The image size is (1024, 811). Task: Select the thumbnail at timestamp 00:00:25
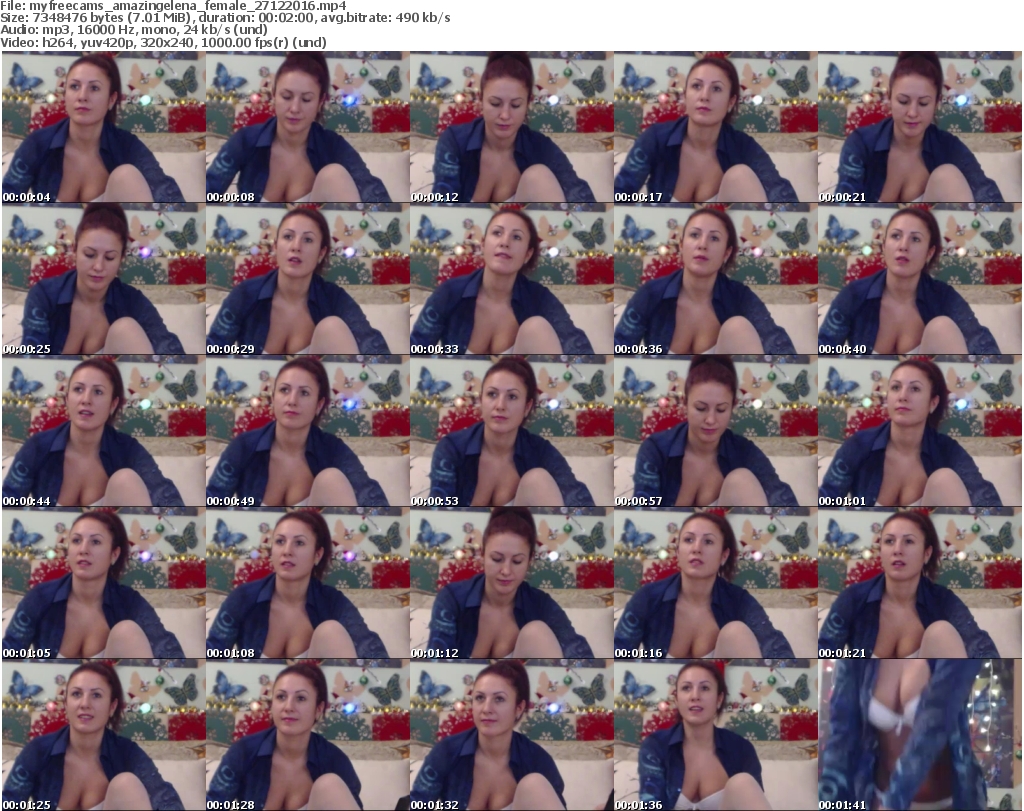tap(103, 280)
